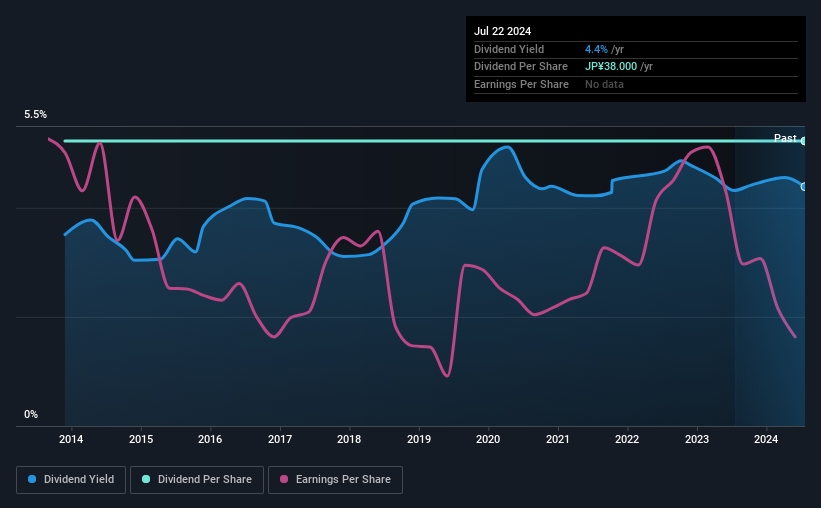This screenshot has height=508, width=821.
Task: Click the teal Dividend Per Share legend dot
Action: point(146,479)
